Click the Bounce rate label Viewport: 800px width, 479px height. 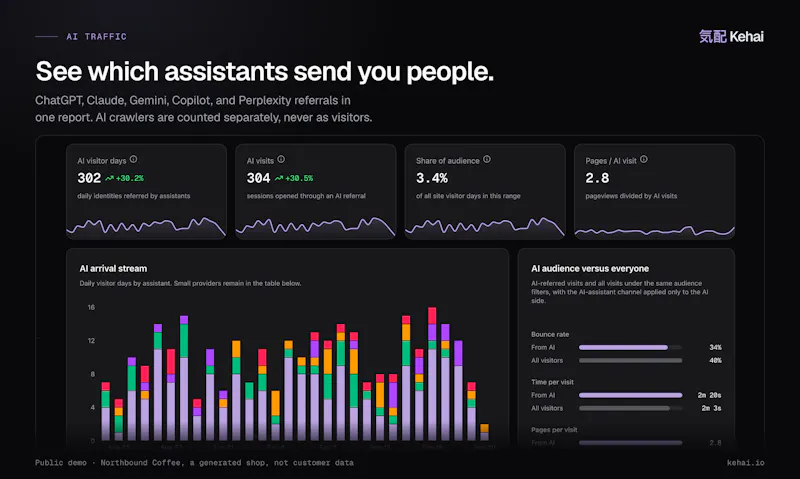point(550,335)
